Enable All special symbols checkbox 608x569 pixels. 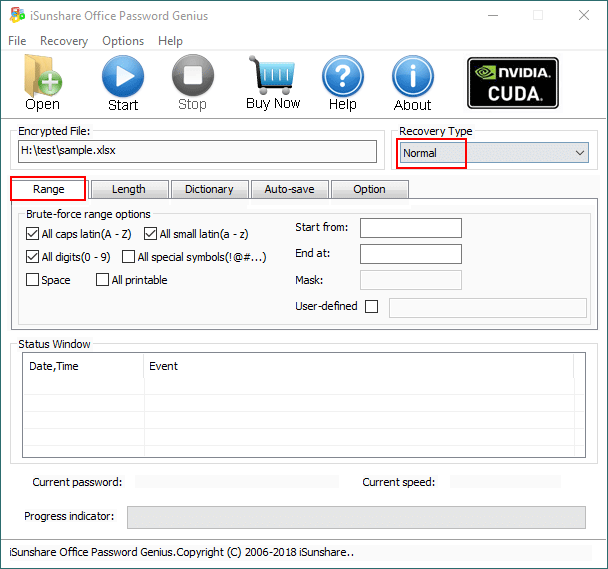128,257
